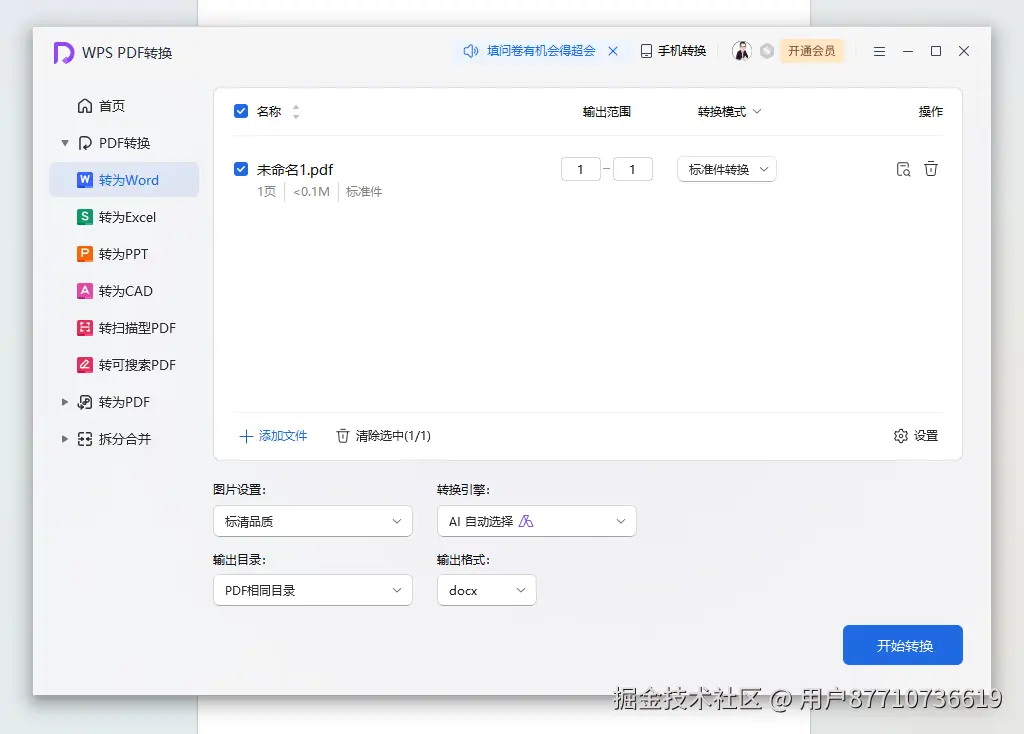Click 添加文件 to add files

pyautogui.click(x=273, y=436)
